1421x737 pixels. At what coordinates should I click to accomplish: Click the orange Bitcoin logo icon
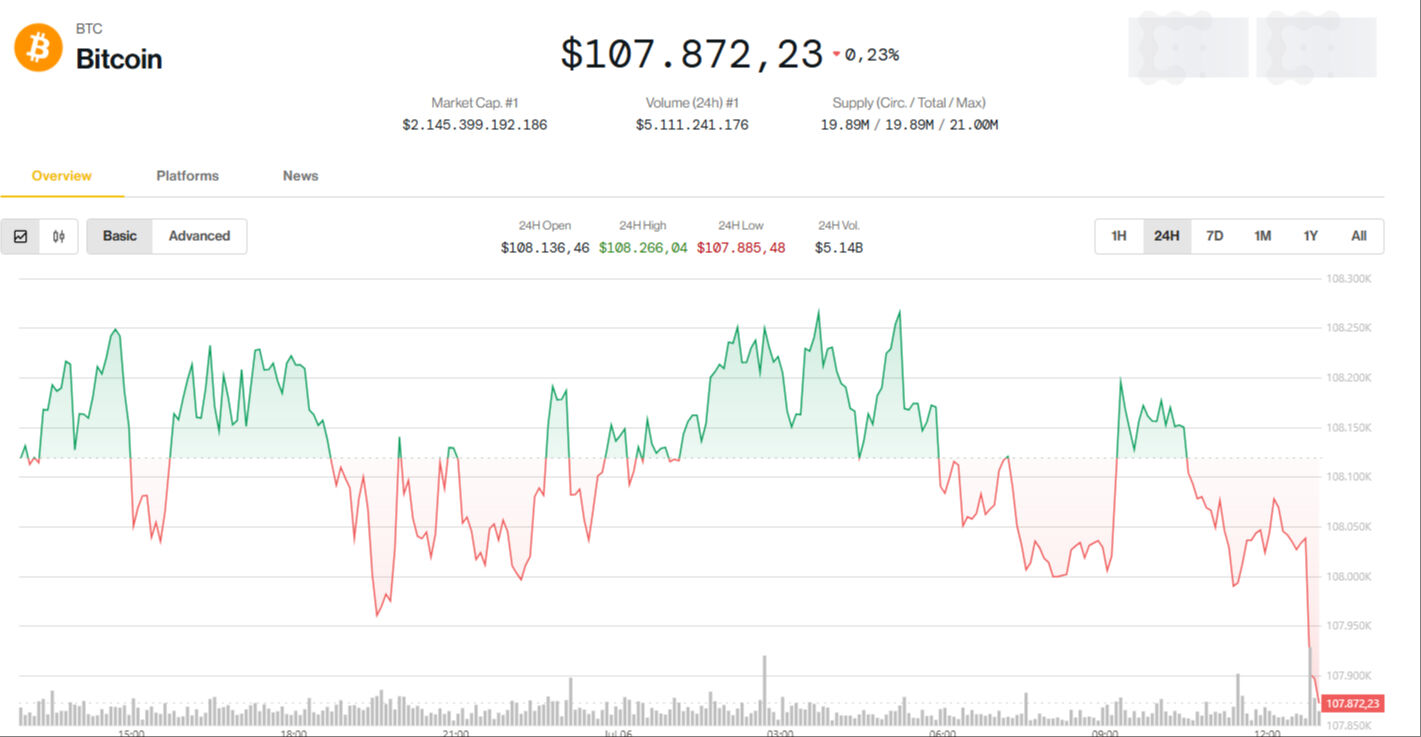[x=38, y=48]
